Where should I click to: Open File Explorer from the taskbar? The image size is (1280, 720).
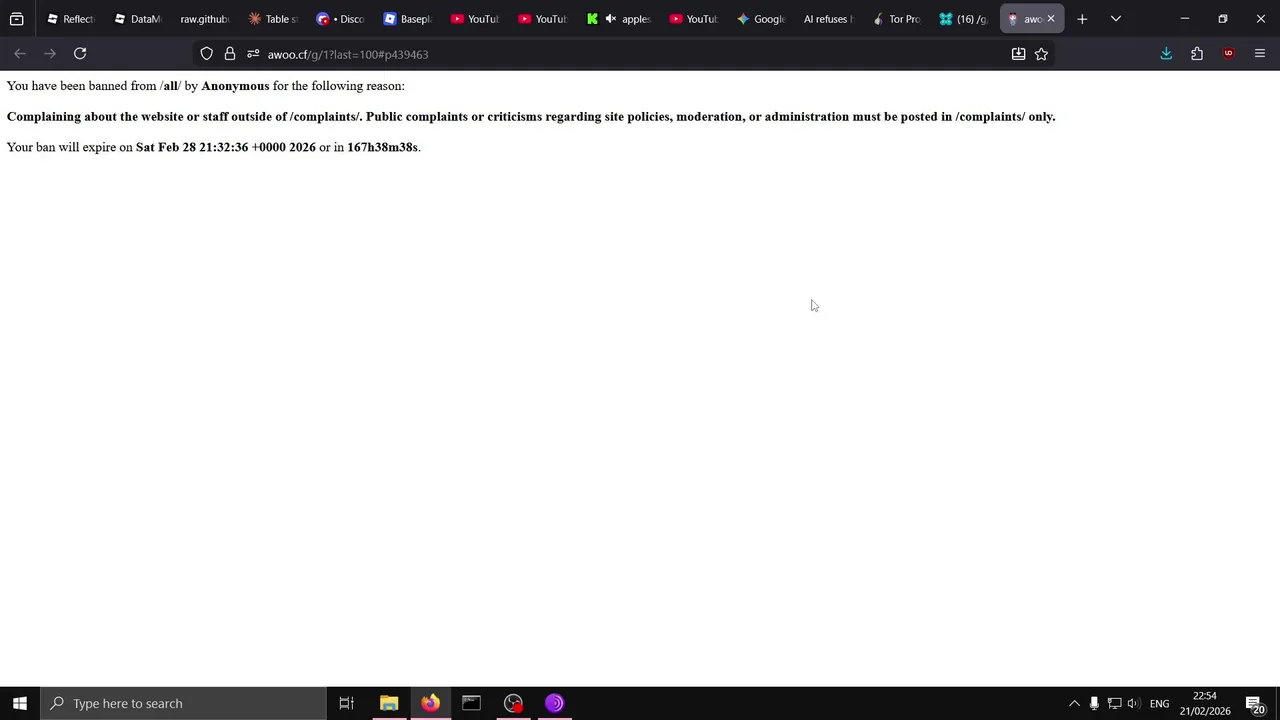(x=389, y=703)
